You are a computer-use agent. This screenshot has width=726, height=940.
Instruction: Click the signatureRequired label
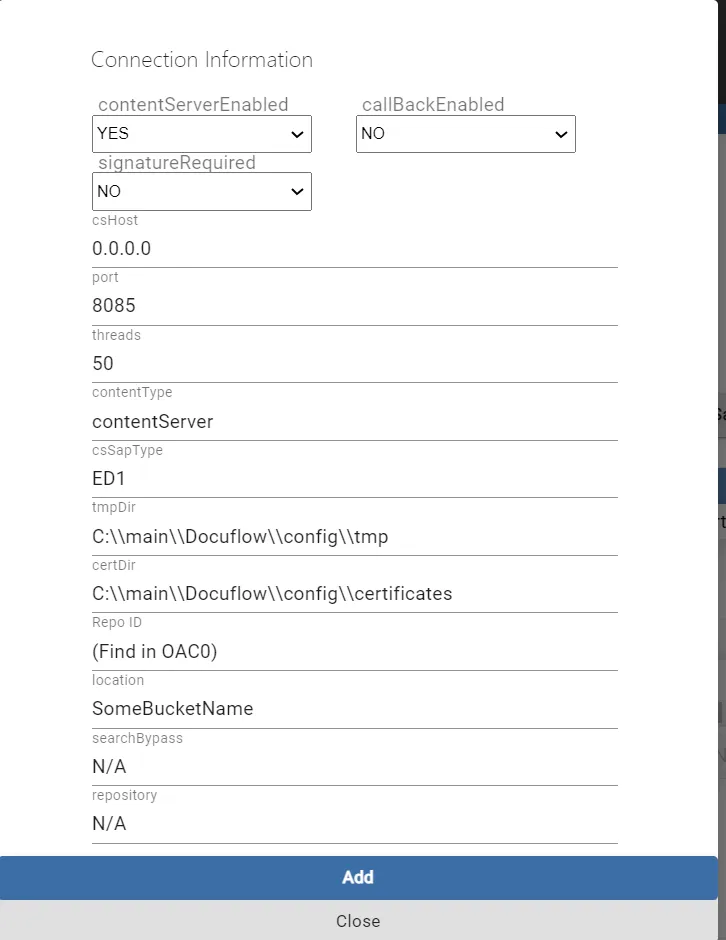[177, 162]
